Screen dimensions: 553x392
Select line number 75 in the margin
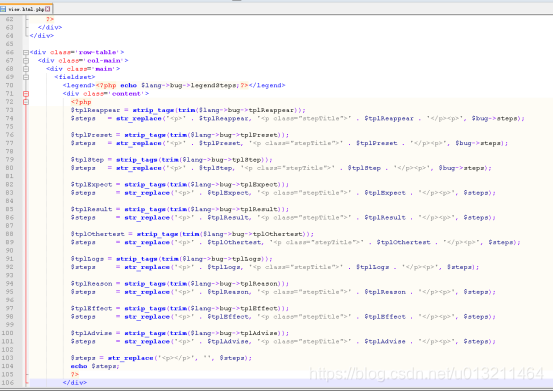pyautogui.click(x=10, y=126)
